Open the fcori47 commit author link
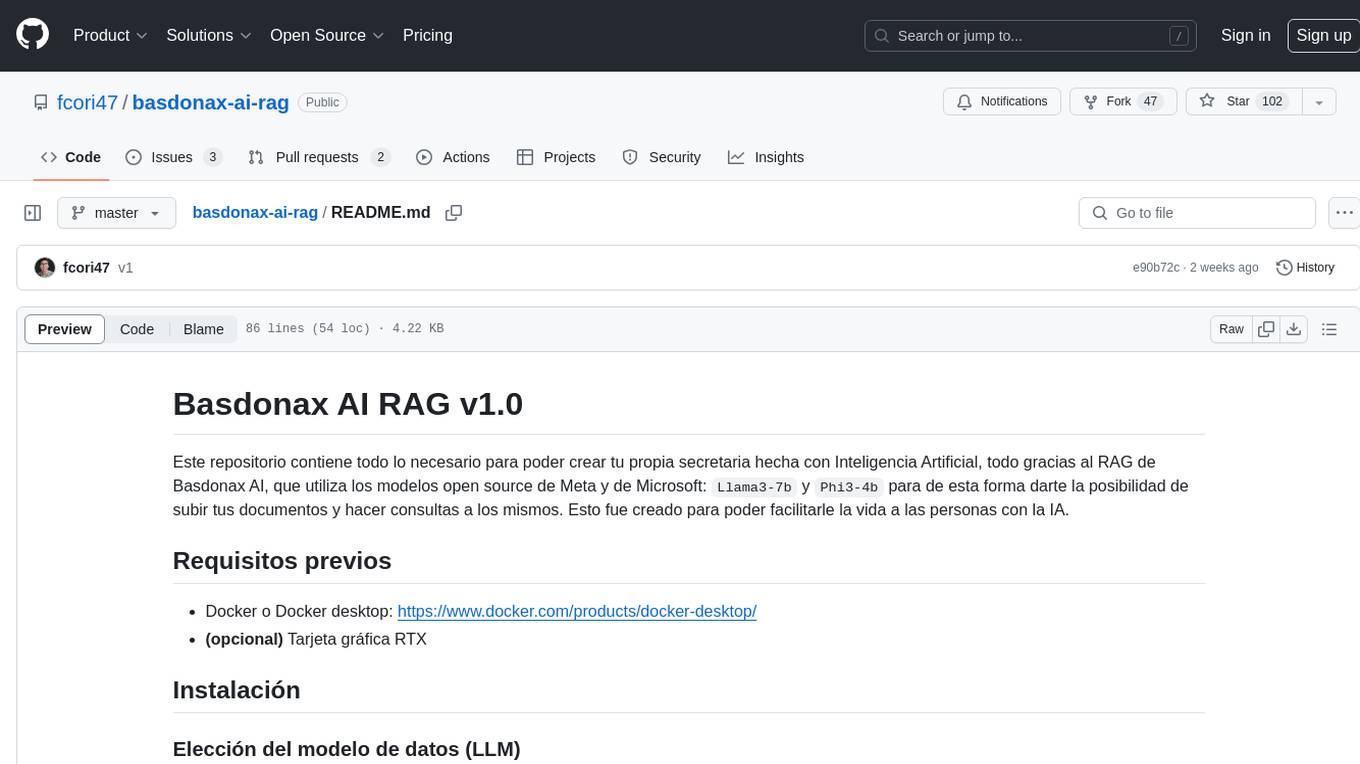1360x764 pixels. [86, 268]
